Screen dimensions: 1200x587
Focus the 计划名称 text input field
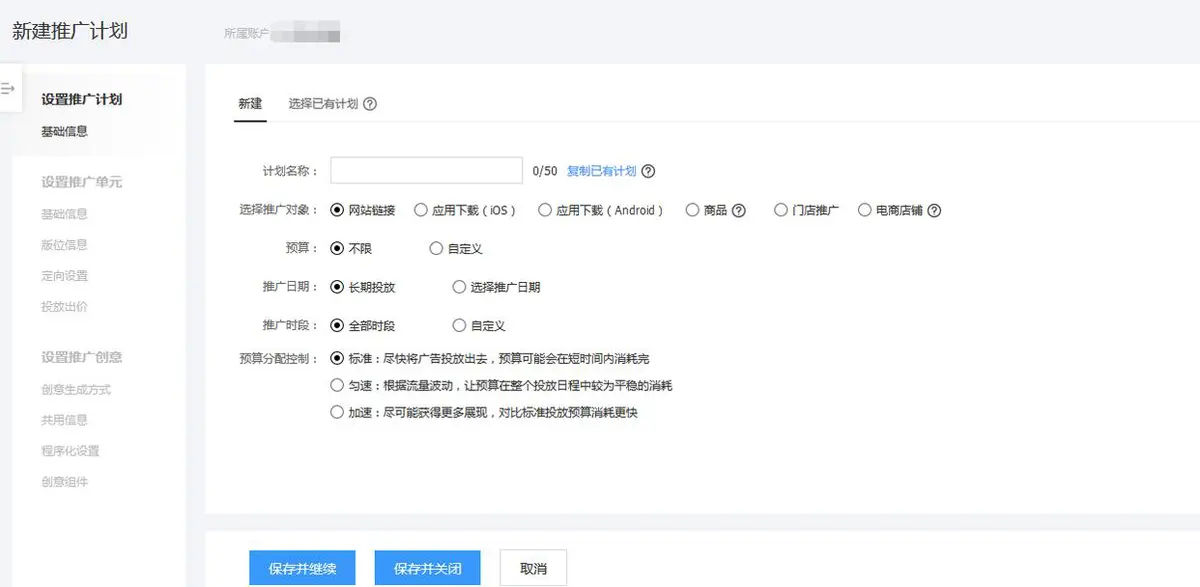426,171
